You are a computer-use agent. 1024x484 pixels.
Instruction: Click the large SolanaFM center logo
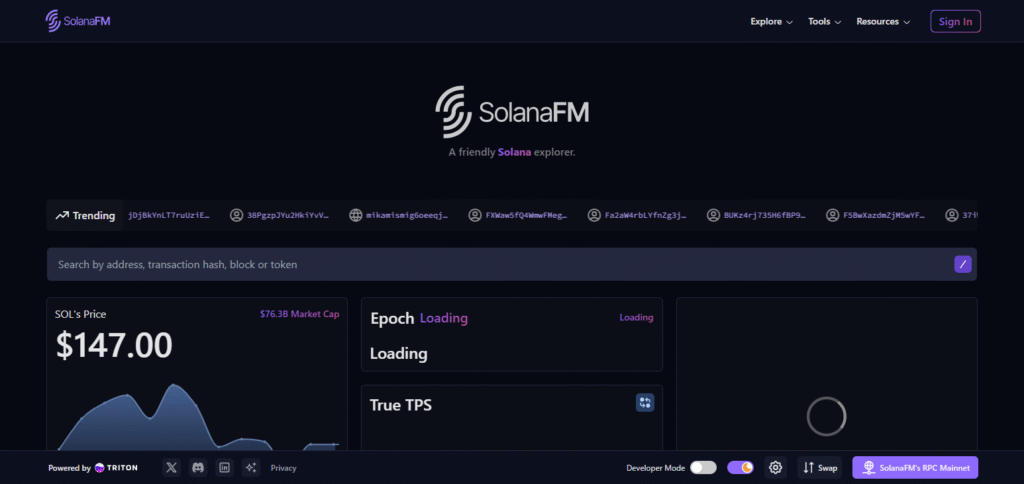click(x=512, y=112)
